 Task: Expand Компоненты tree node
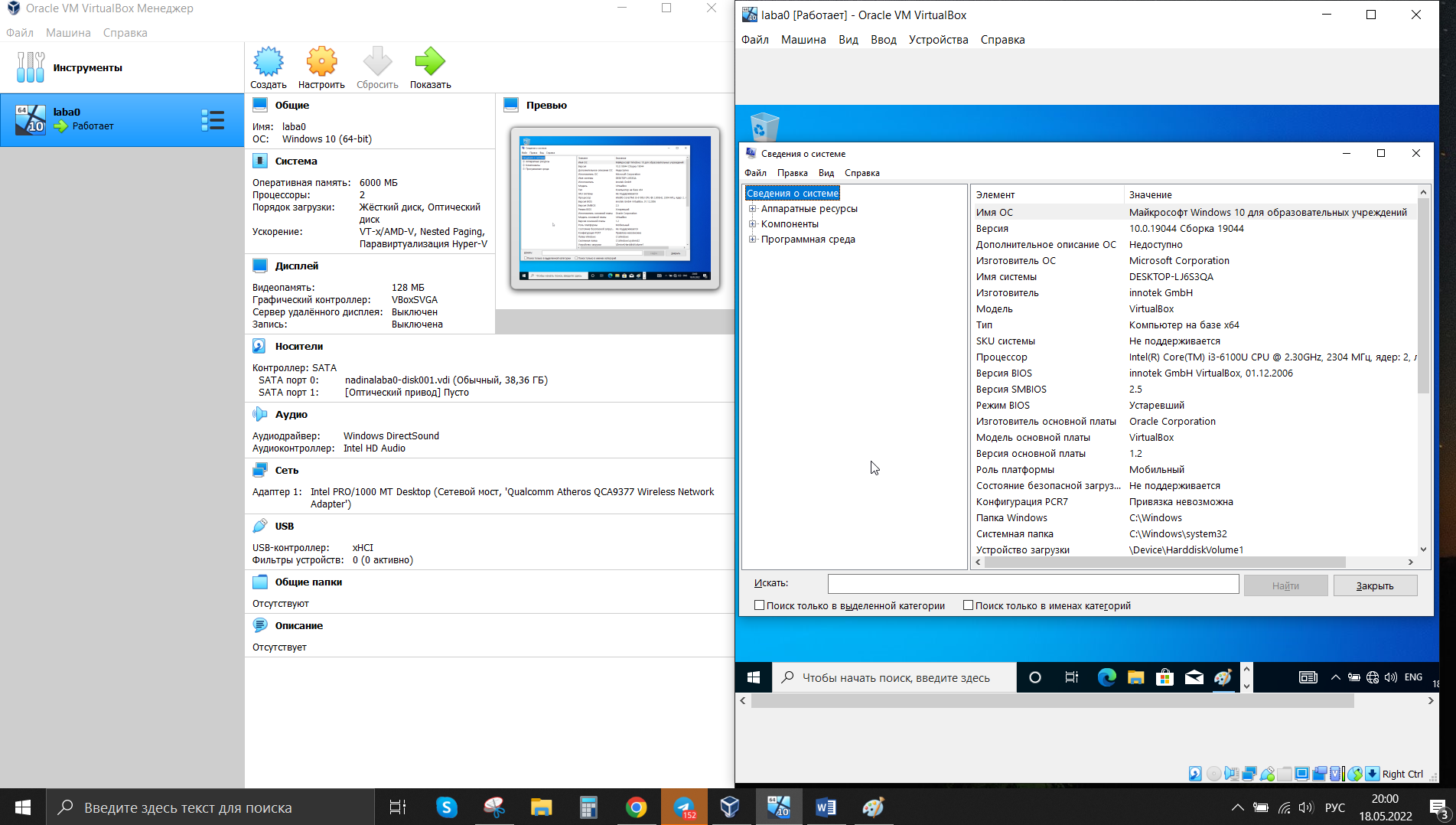click(x=753, y=224)
